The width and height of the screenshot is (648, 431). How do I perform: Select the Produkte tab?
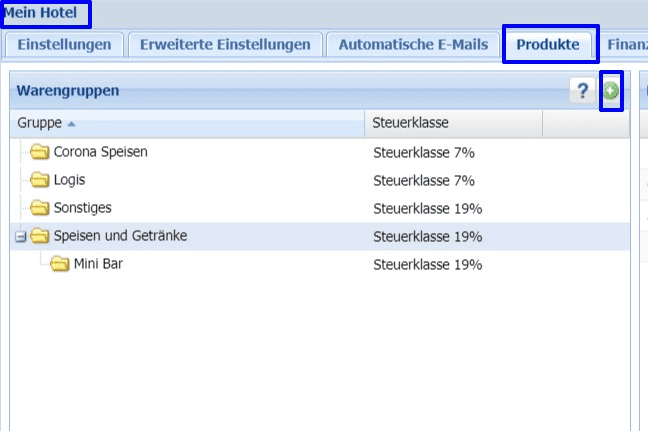pos(548,45)
